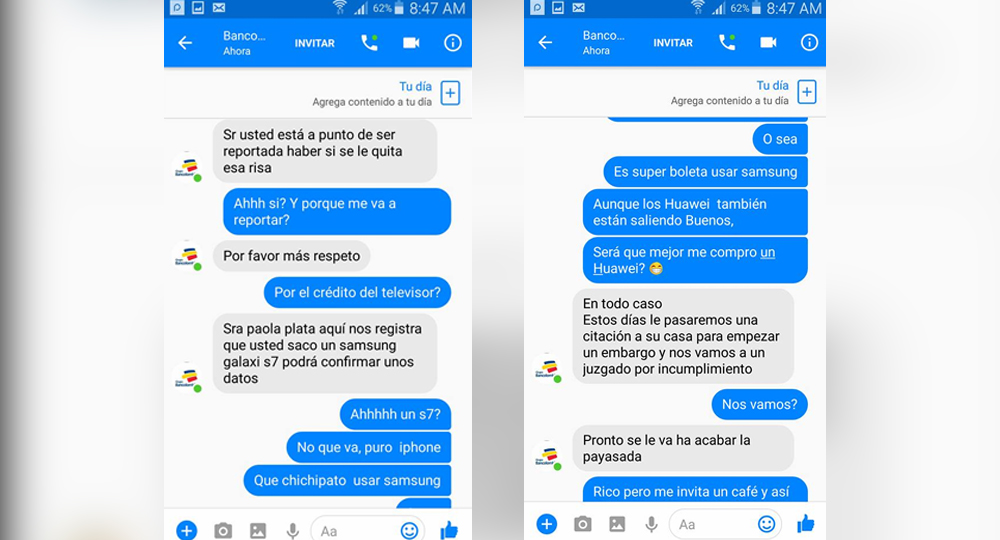Tap microphone icon in right chat toolbar
Screen dimensions: 1000x540
tap(651, 525)
